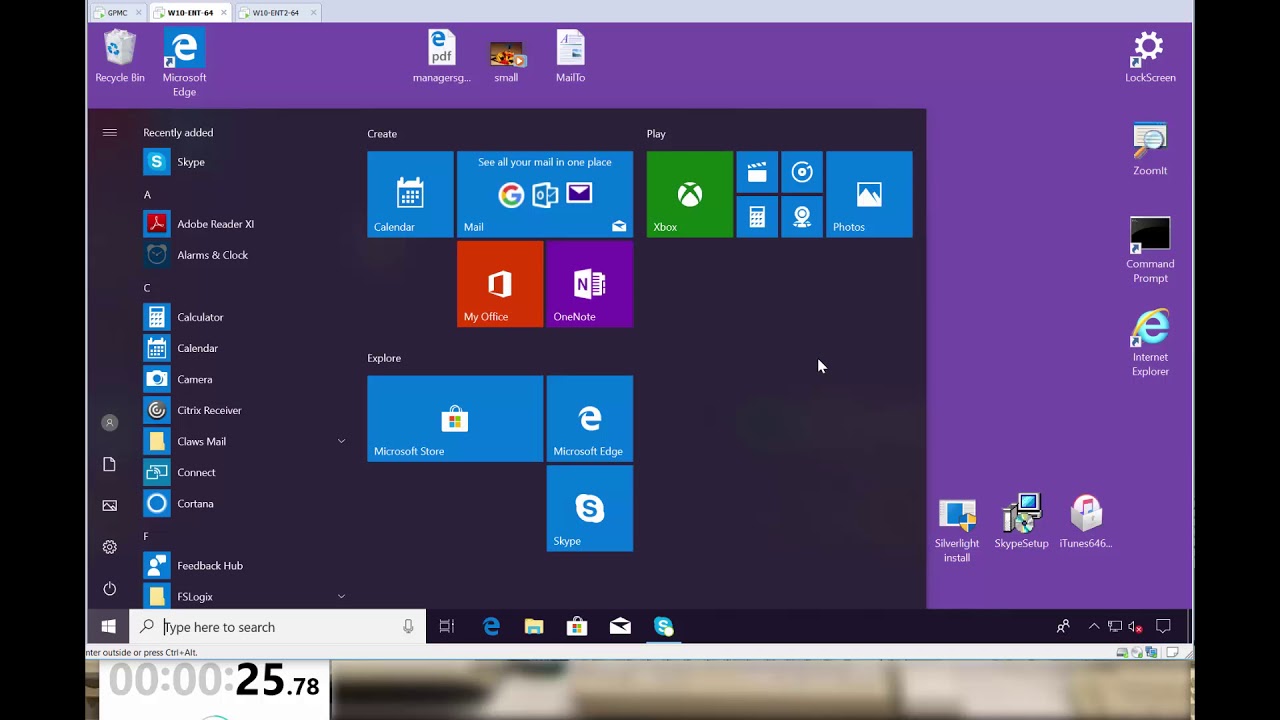Viewport: 1280px width, 720px height.
Task: Close the GPMC tab
Action: (139, 13)
